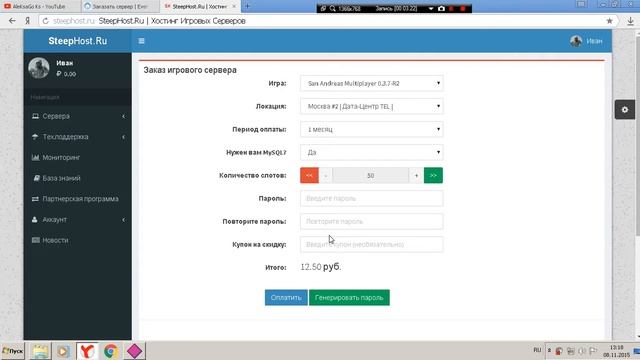Click the browser back arrow
Image resolution: width=640 pixels, height=360 pixels.
12,21
